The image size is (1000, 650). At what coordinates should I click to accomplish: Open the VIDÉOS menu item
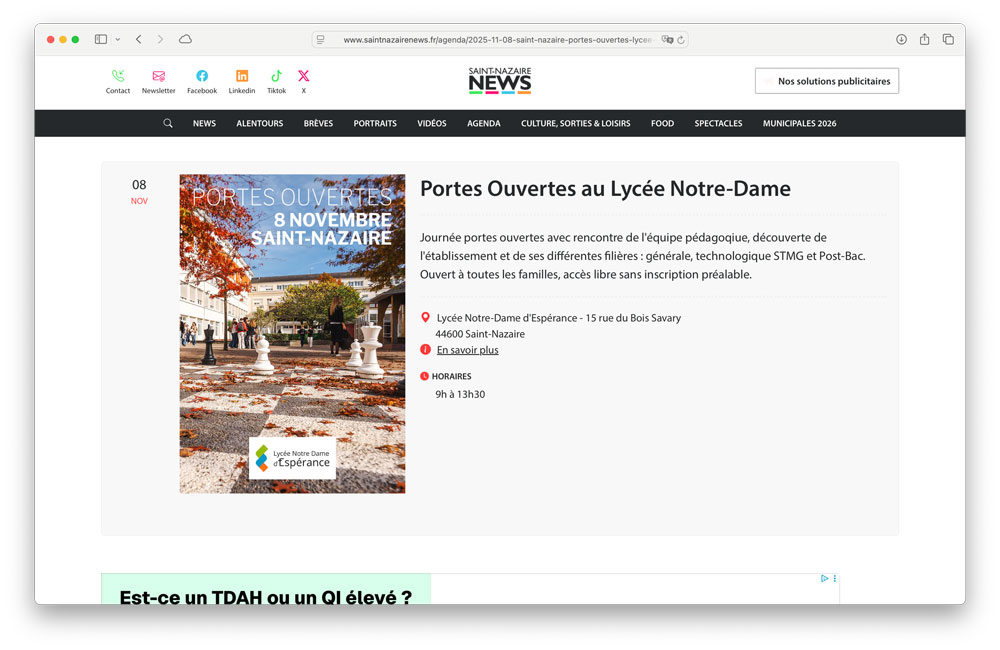(x=432, y=123)
